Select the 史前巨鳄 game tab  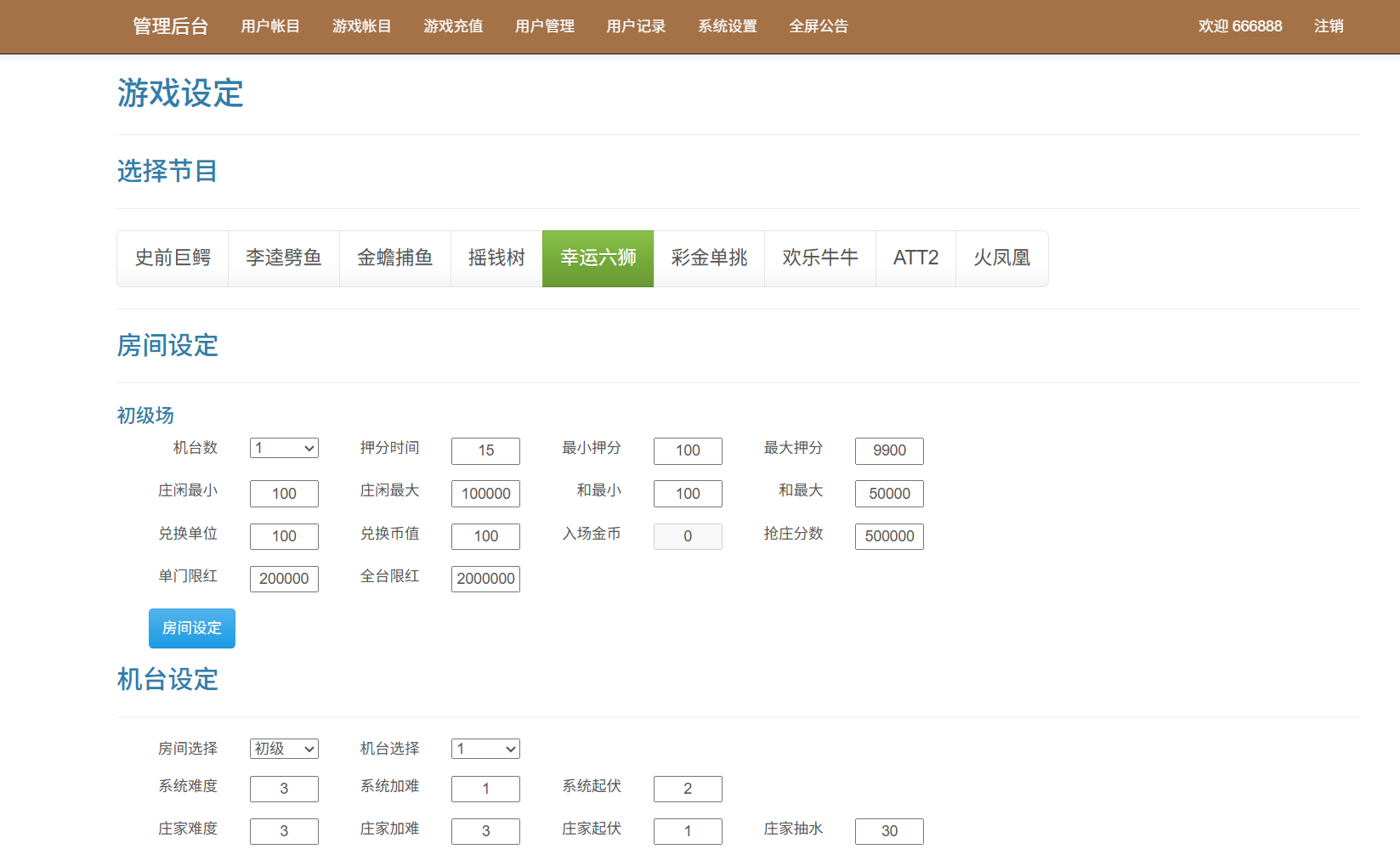[x=173, y=258]
